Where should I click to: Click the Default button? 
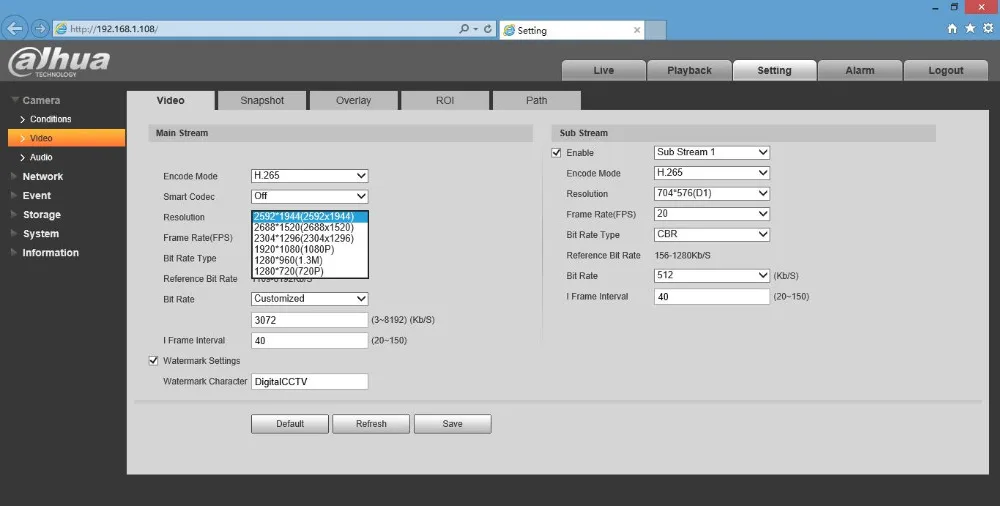290,424
